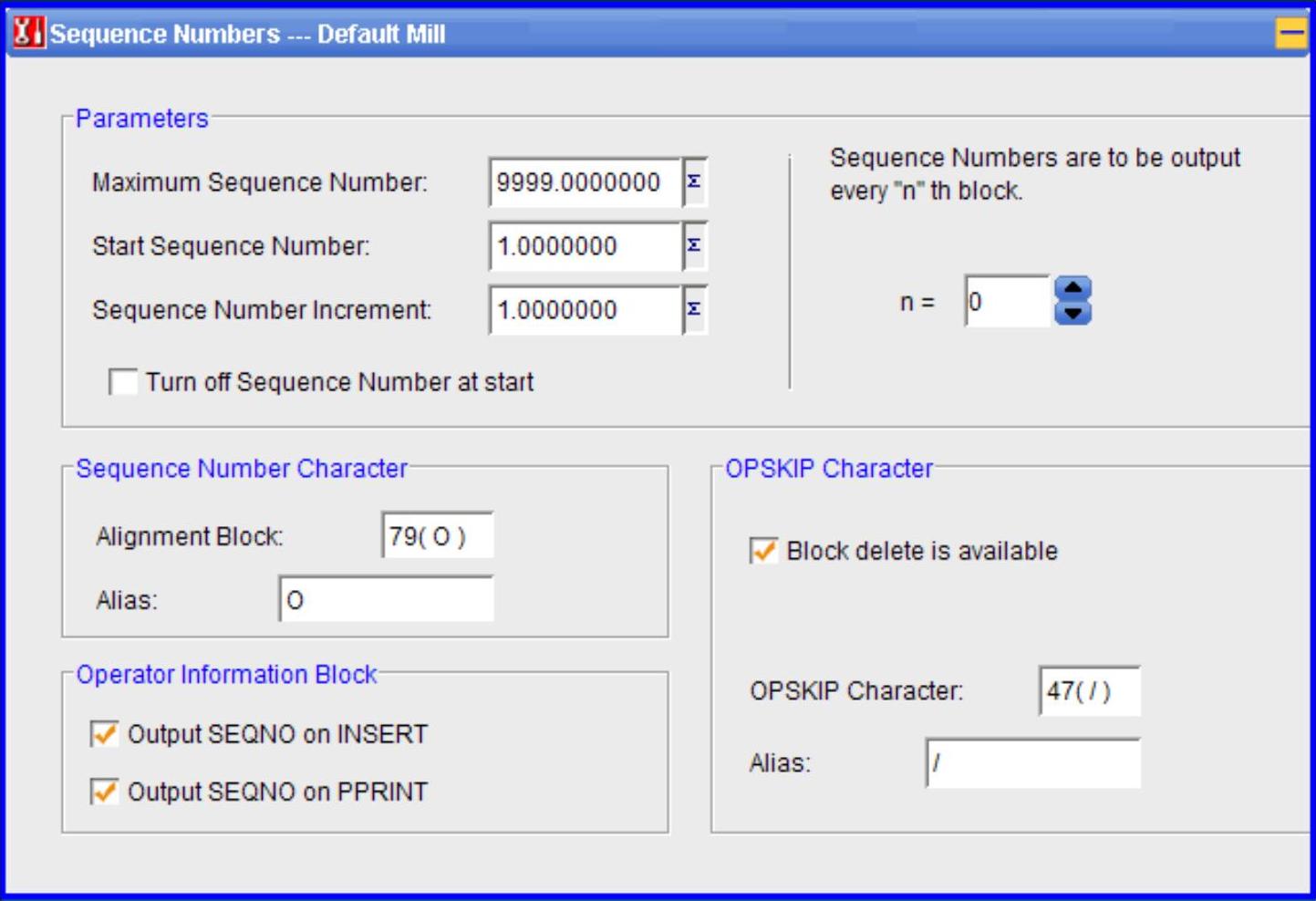Screen dimensions: 1316x901
Task: Click the orange minimize button in title bar
Action: (1290, 34)
